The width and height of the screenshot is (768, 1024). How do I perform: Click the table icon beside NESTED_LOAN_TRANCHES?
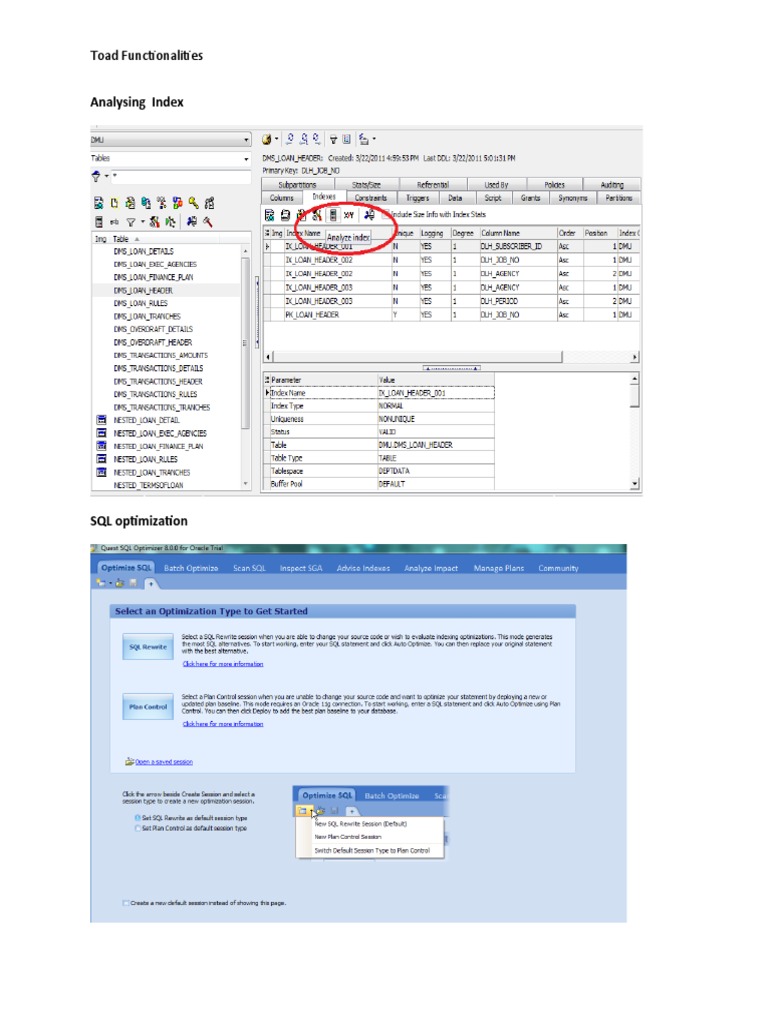(x=101, y=472)
